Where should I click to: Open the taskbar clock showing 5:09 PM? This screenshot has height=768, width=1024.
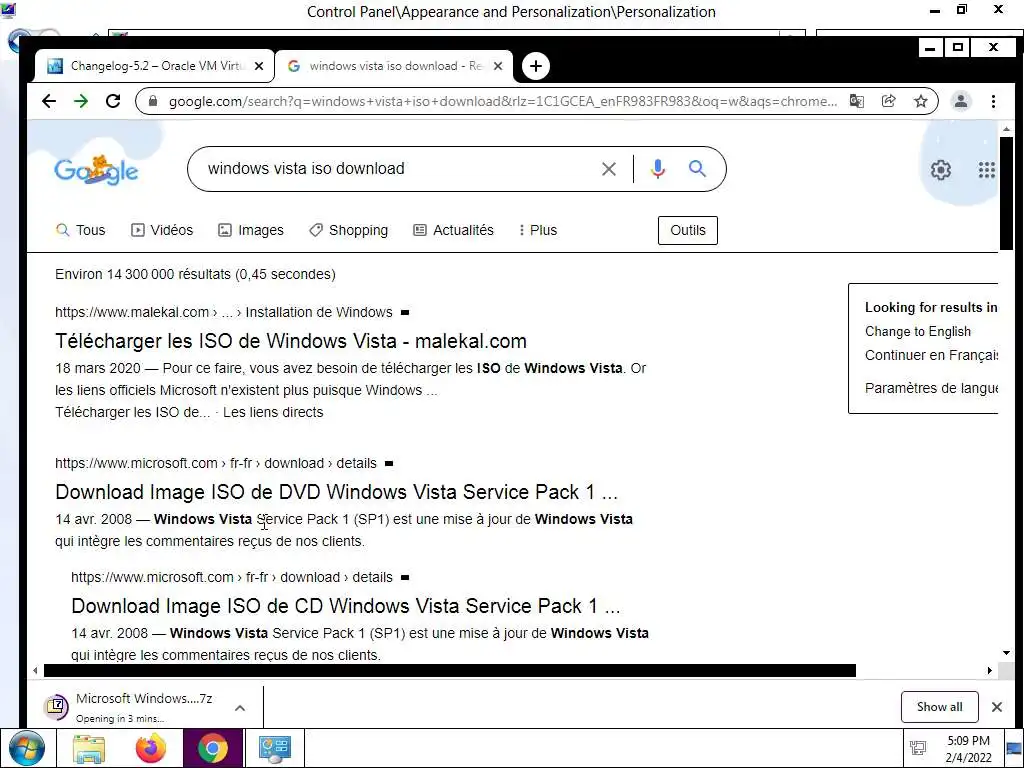click(x=968, y=749)
